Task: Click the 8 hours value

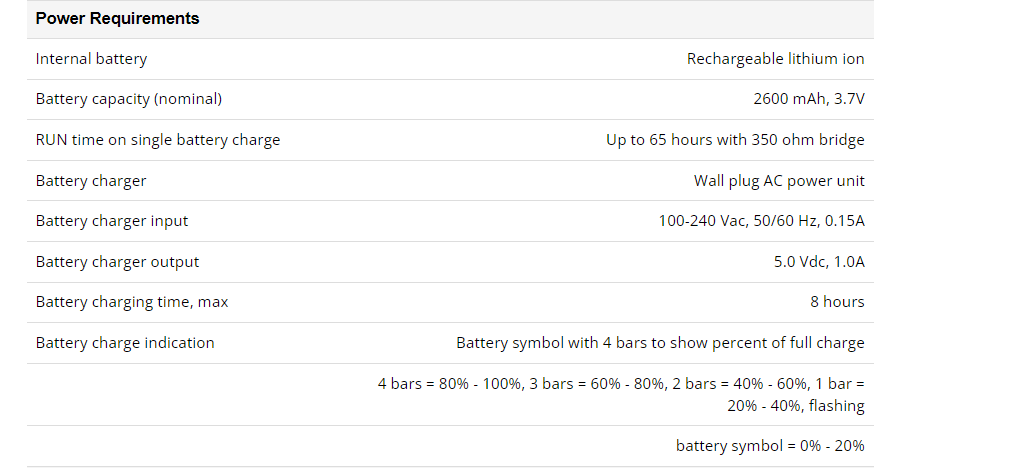Action: click(837, 301)
